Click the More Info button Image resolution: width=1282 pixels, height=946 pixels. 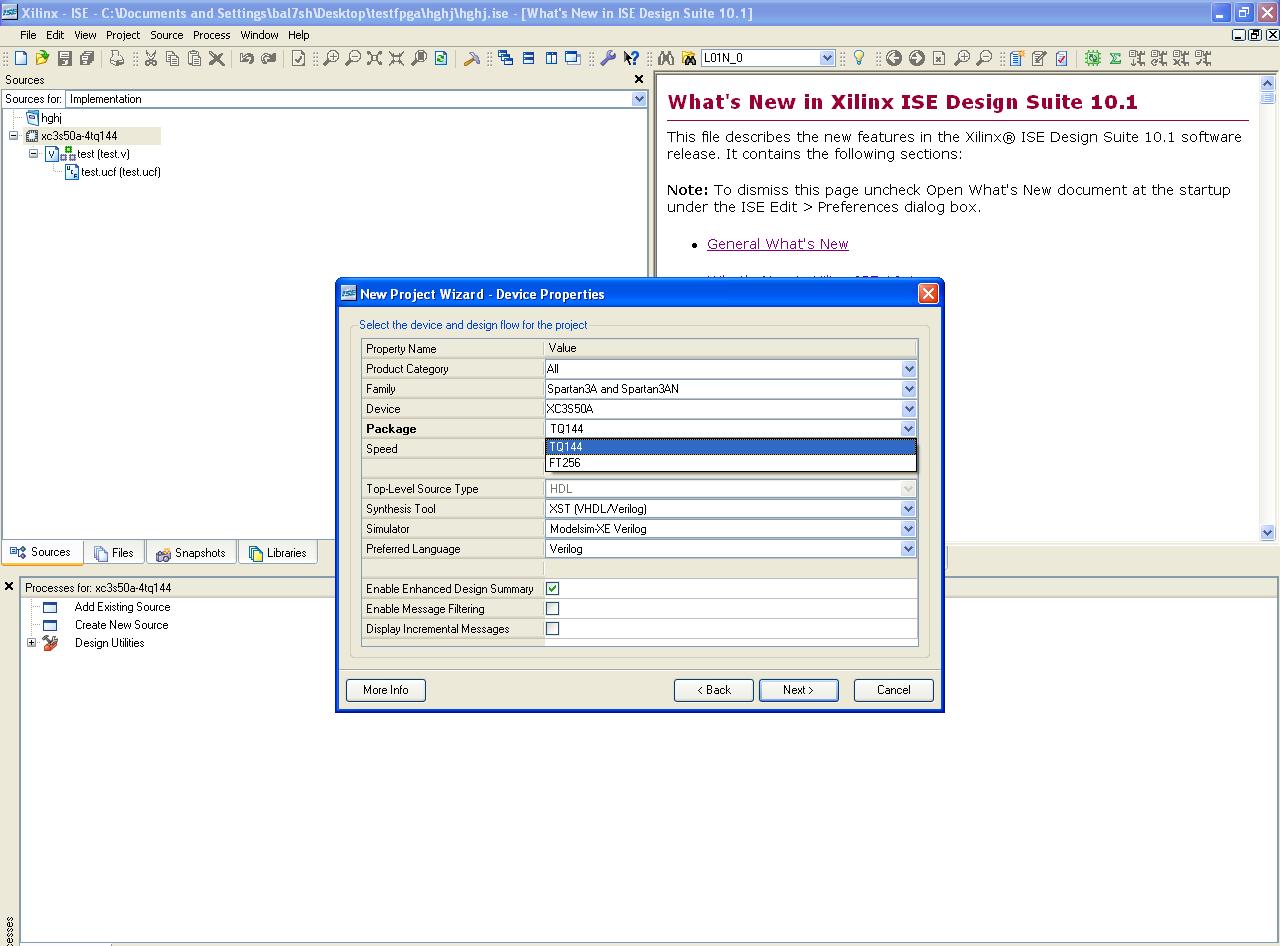pos(385,690)
